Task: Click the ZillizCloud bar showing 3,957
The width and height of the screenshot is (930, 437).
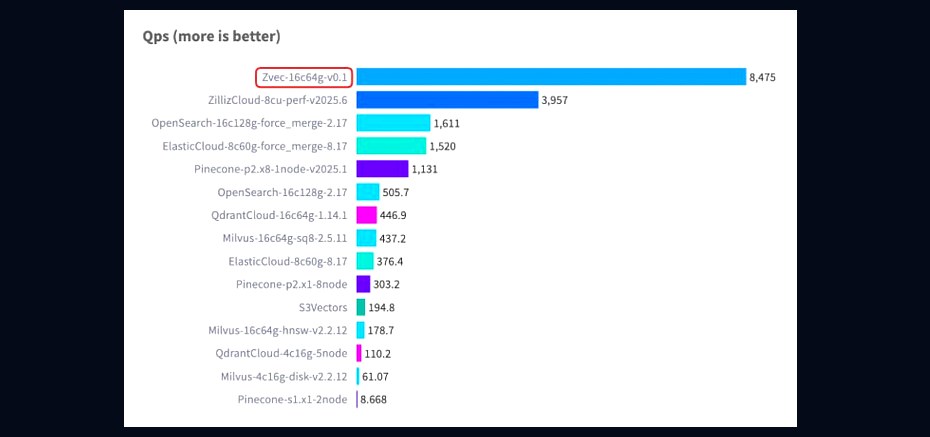Action: click(447, 100)
